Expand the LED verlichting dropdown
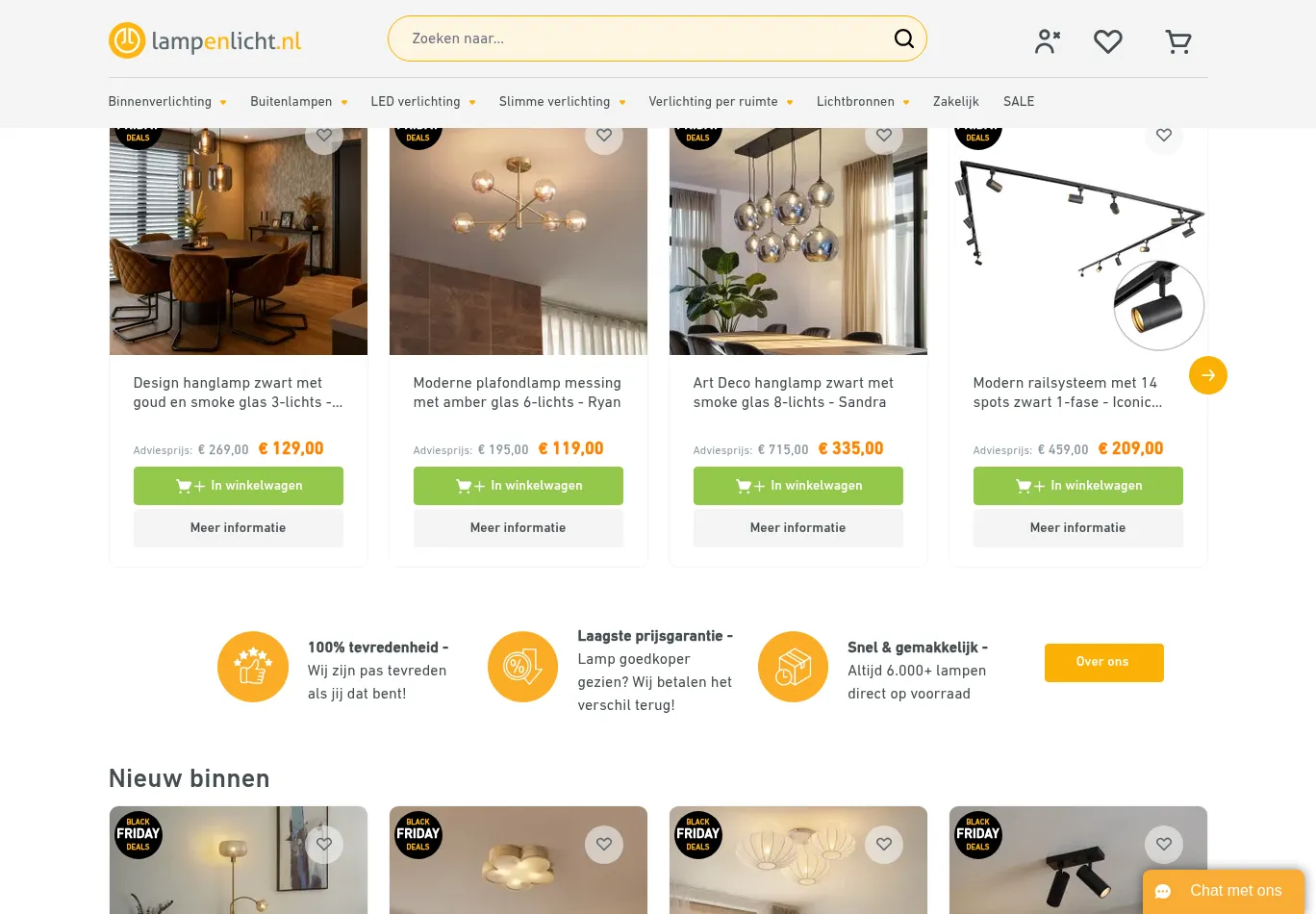Viewport: 1316px width, 914px height. 423,101
